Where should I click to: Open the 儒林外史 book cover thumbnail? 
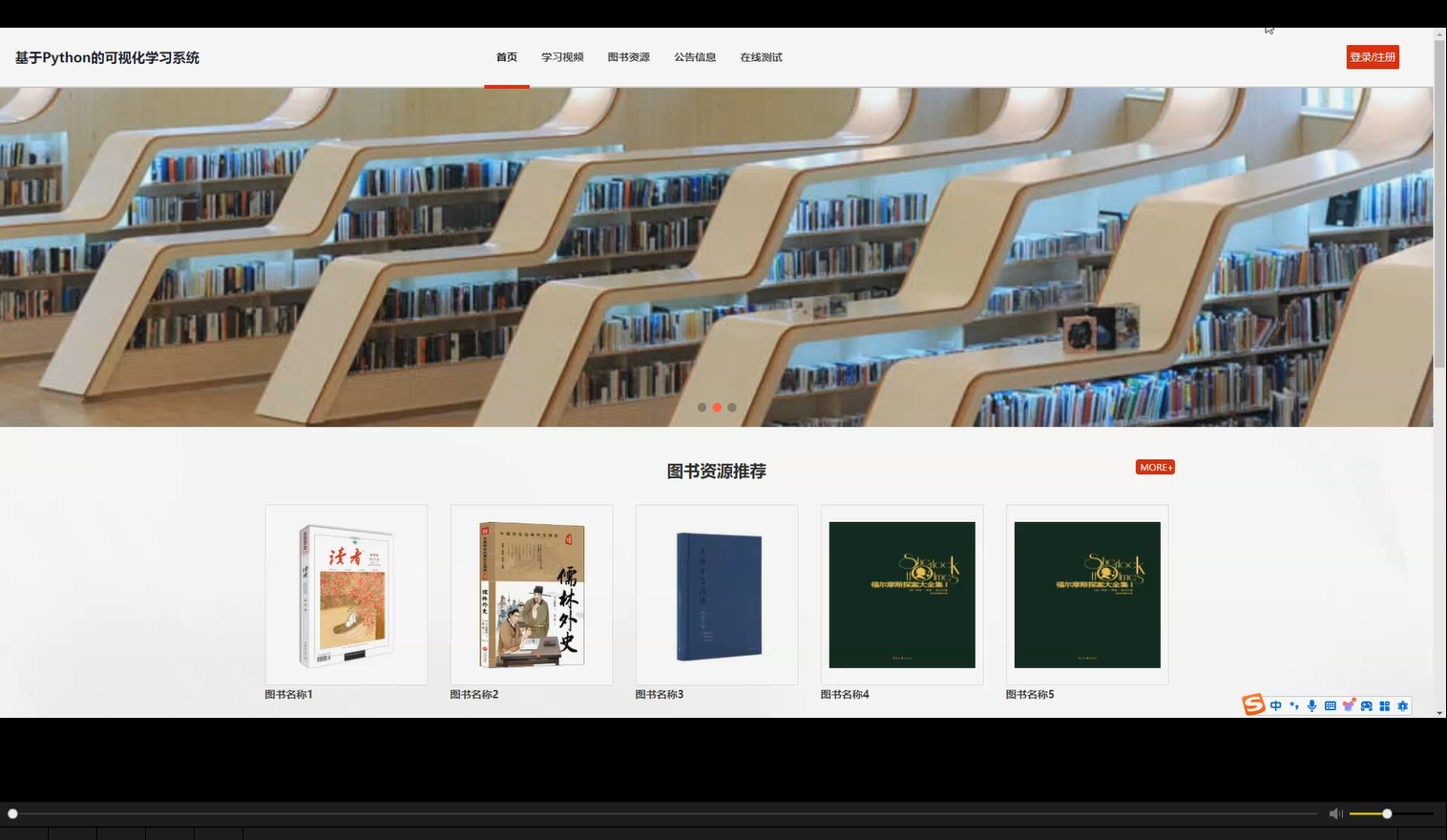531,594
